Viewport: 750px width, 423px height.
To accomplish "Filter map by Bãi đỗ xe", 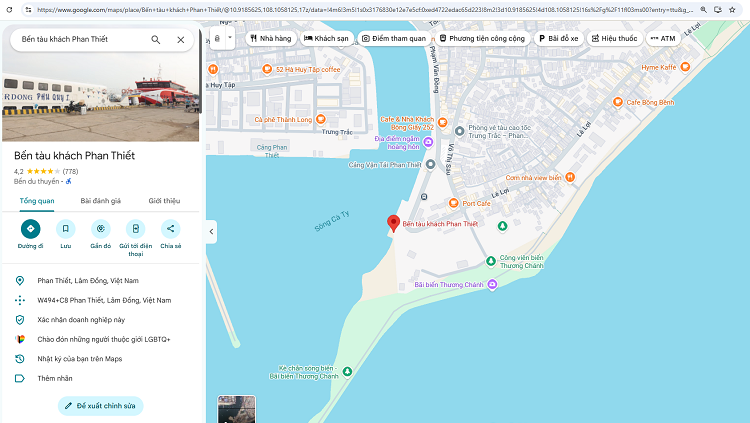I will (559, 38).
